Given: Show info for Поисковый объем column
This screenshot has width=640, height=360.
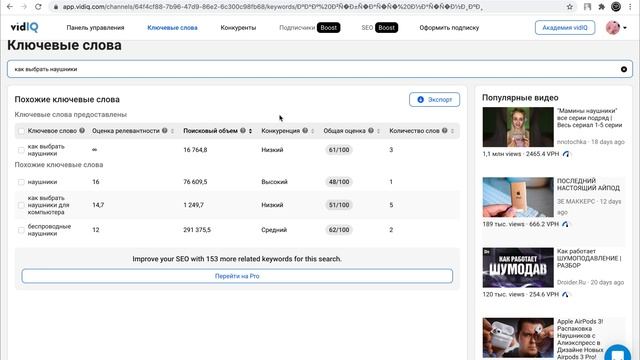Looking at the screenshot, I should pos(243,131).
